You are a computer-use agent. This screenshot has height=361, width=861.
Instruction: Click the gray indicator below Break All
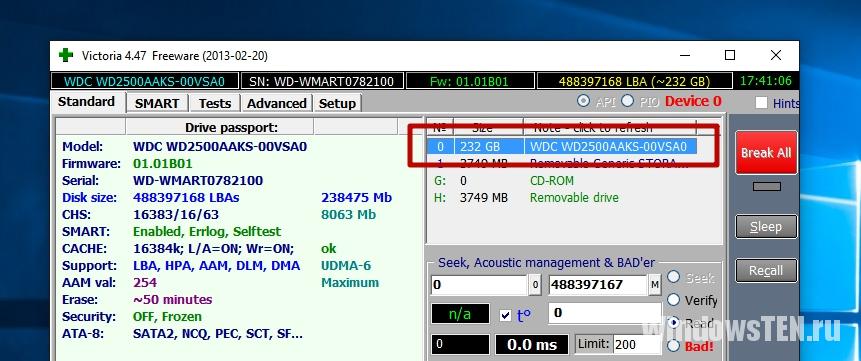click(766, 187)
